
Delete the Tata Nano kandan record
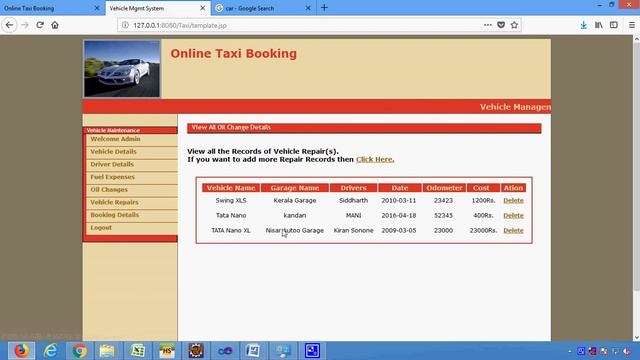tap(513, 215)
